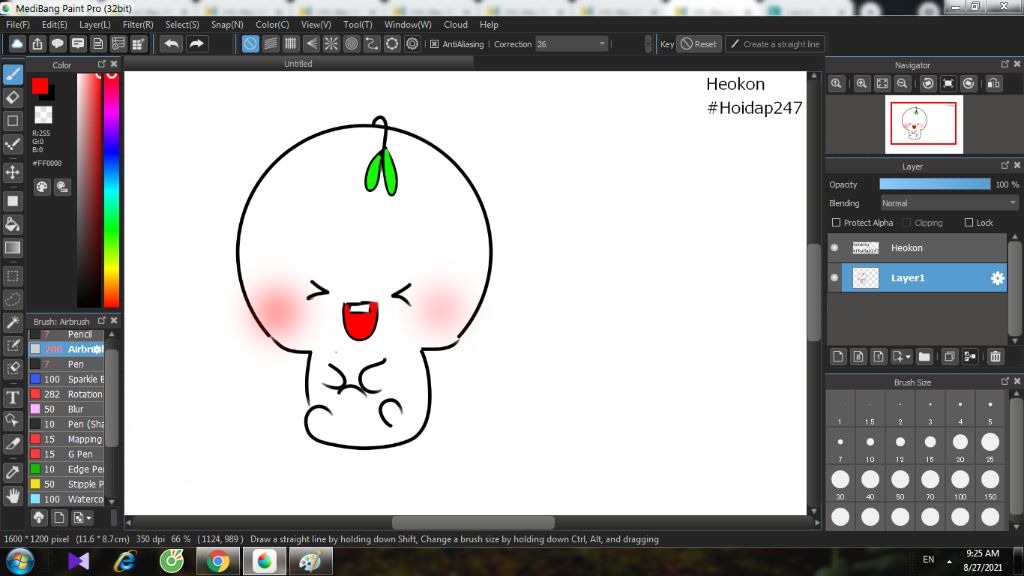The image size is (1024, 576).
Task: Select the Lasso tool
Action: tap(12, 300)
